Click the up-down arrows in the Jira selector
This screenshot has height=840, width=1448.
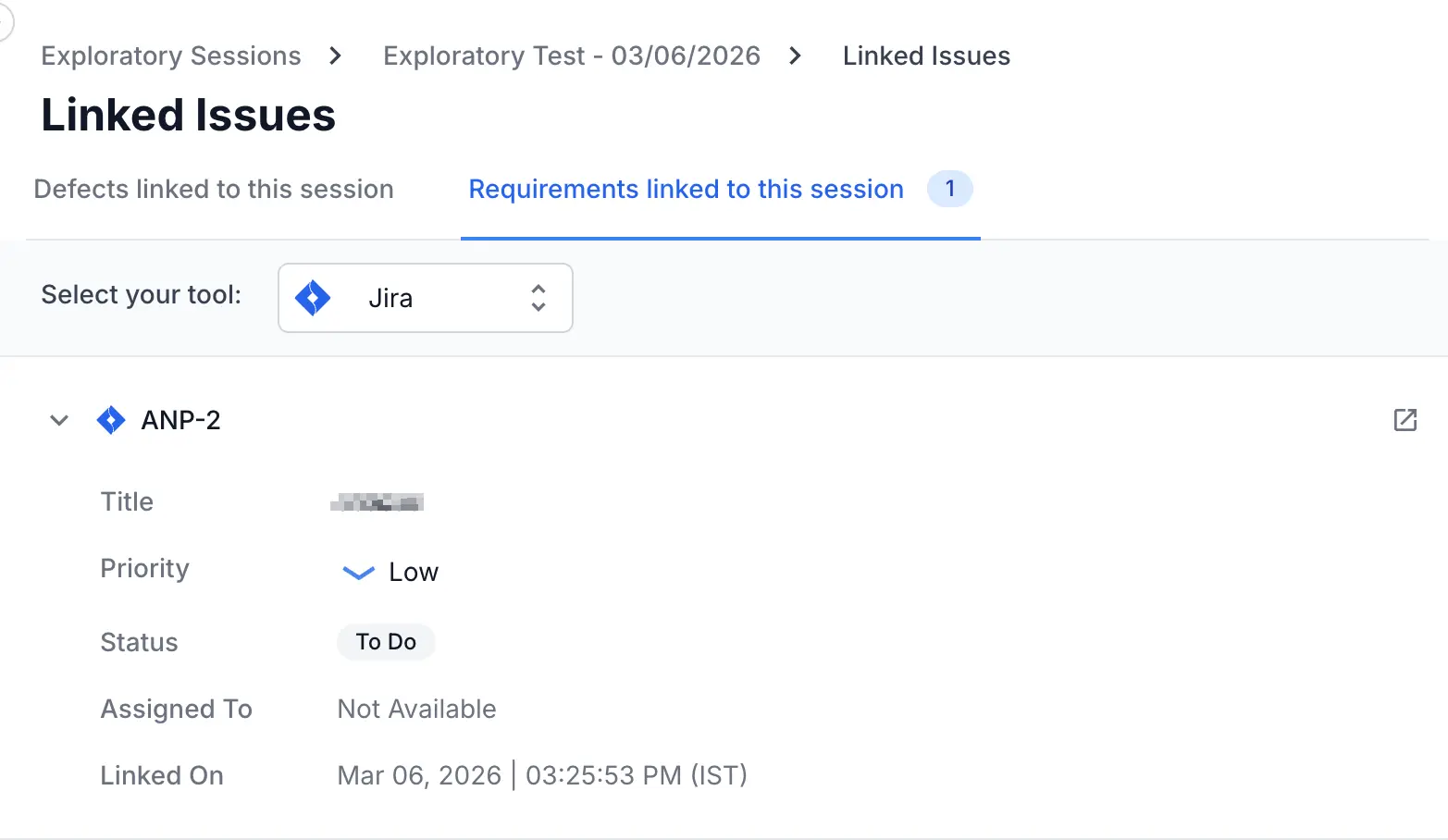pos(538,298)
